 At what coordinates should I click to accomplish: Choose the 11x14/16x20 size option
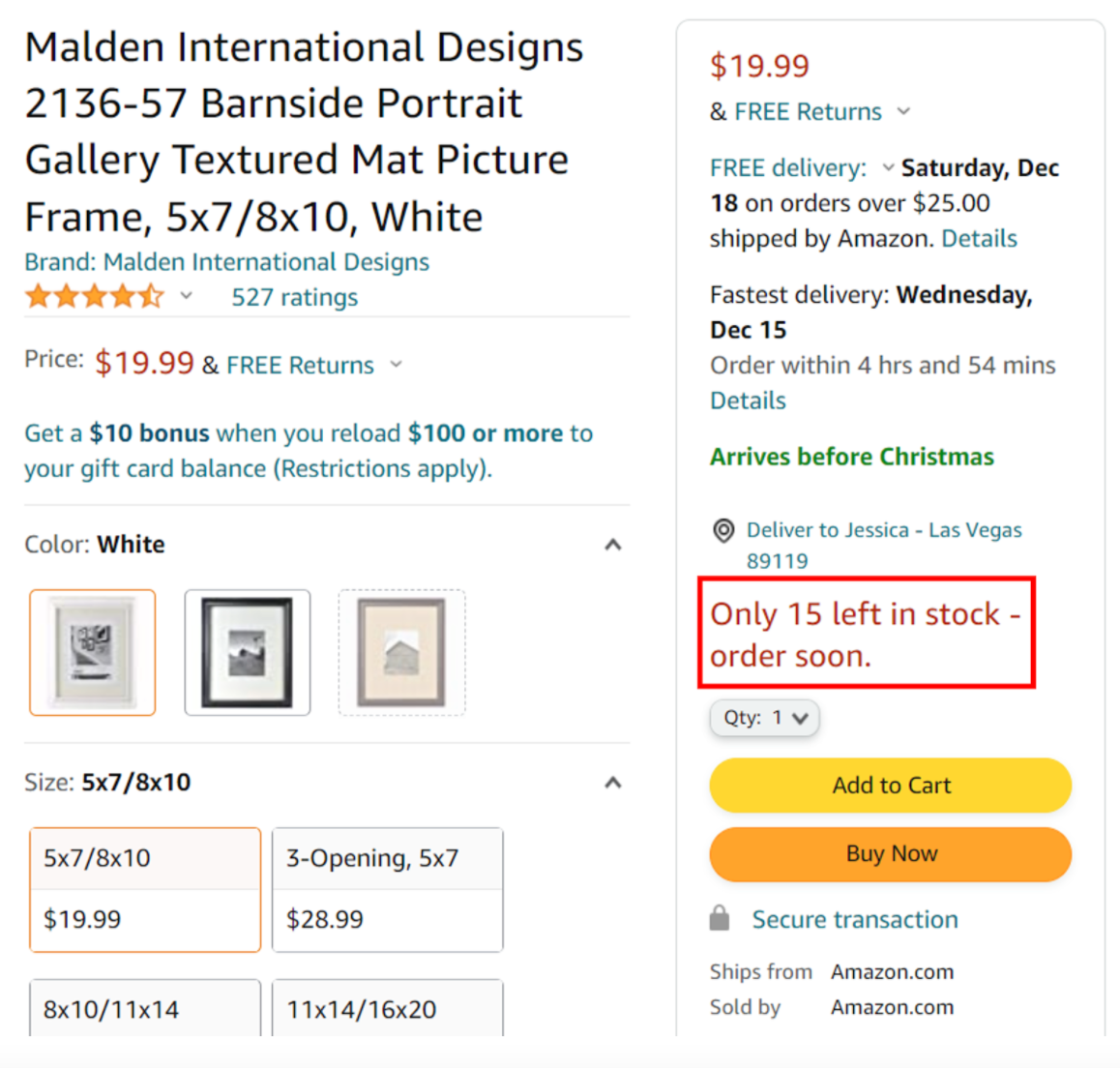pos(388,1008)
